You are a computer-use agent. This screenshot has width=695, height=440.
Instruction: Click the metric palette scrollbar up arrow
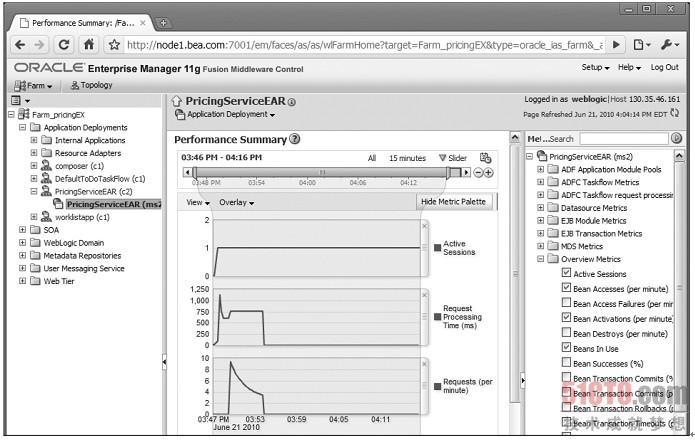click(x=679, y=156)
